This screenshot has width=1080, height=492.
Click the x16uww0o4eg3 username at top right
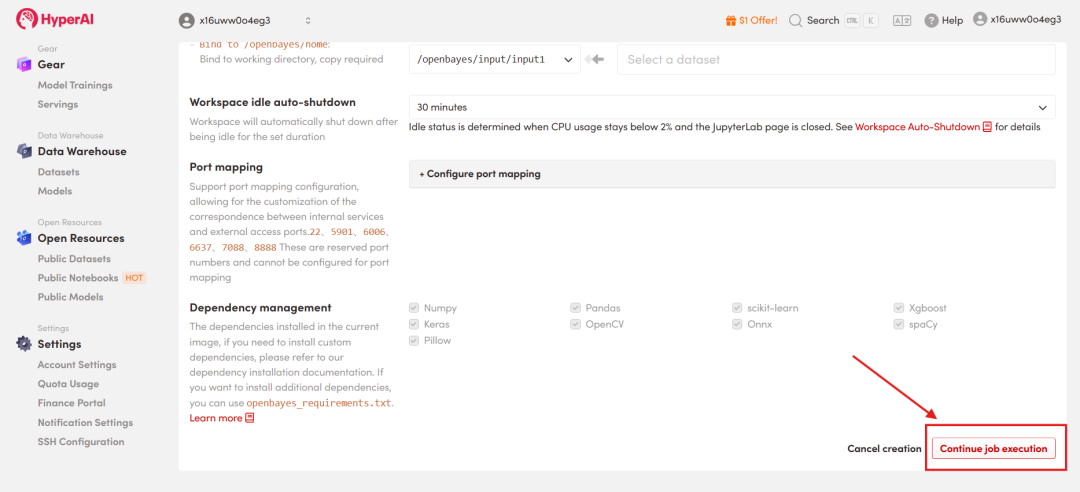point(1026,19)
